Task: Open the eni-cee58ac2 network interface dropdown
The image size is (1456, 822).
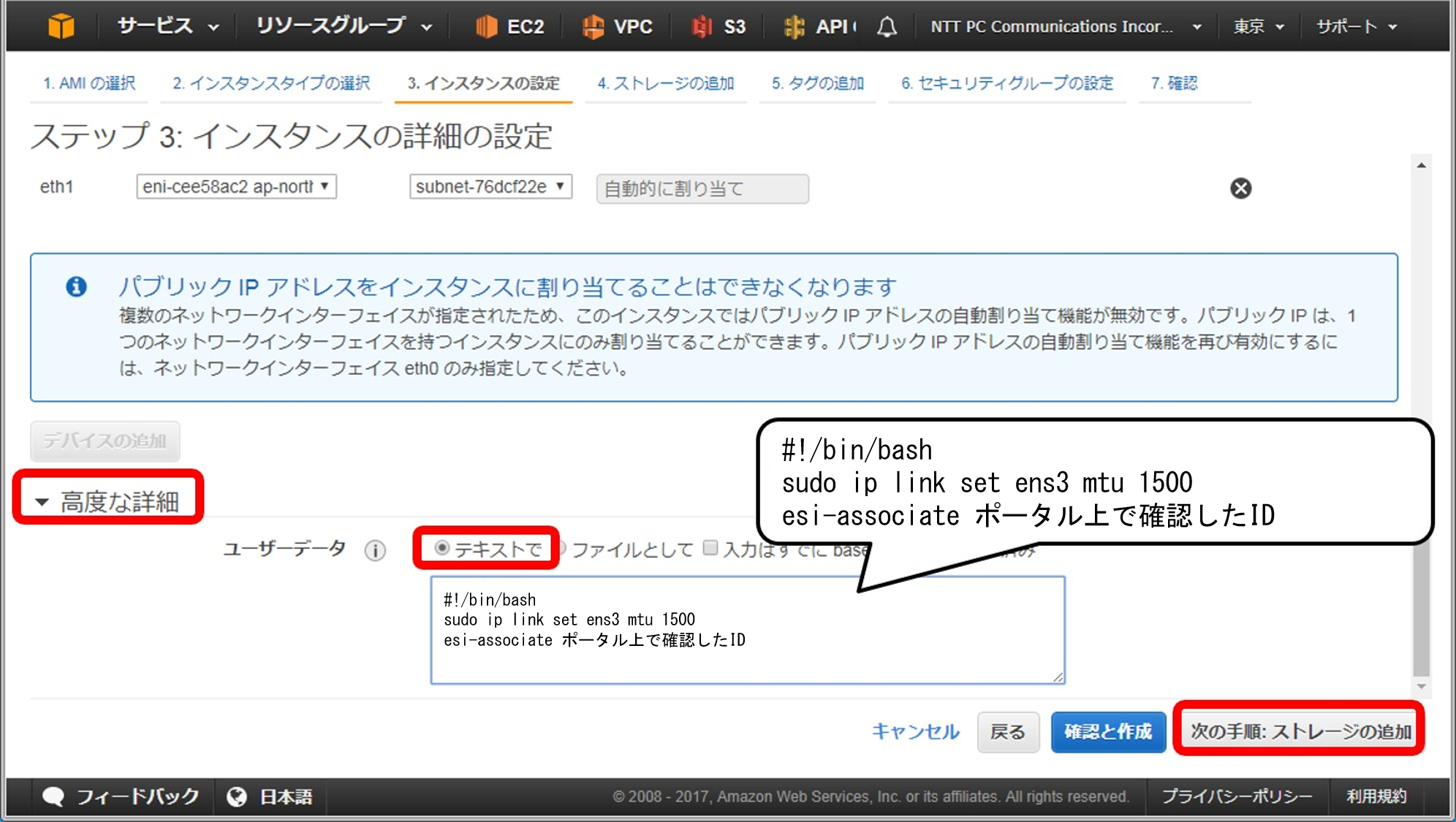Action: point(236,186)
